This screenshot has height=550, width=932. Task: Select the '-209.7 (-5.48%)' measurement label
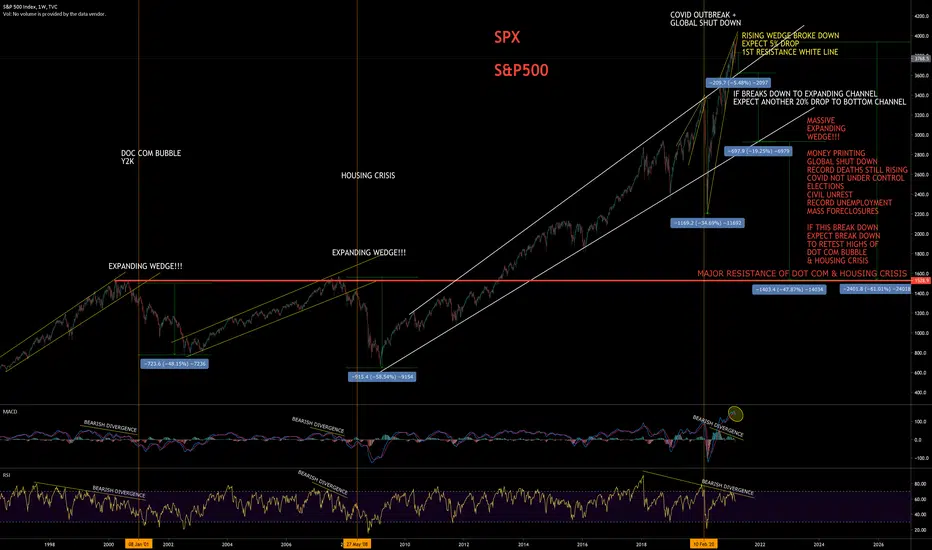(738, 83)
